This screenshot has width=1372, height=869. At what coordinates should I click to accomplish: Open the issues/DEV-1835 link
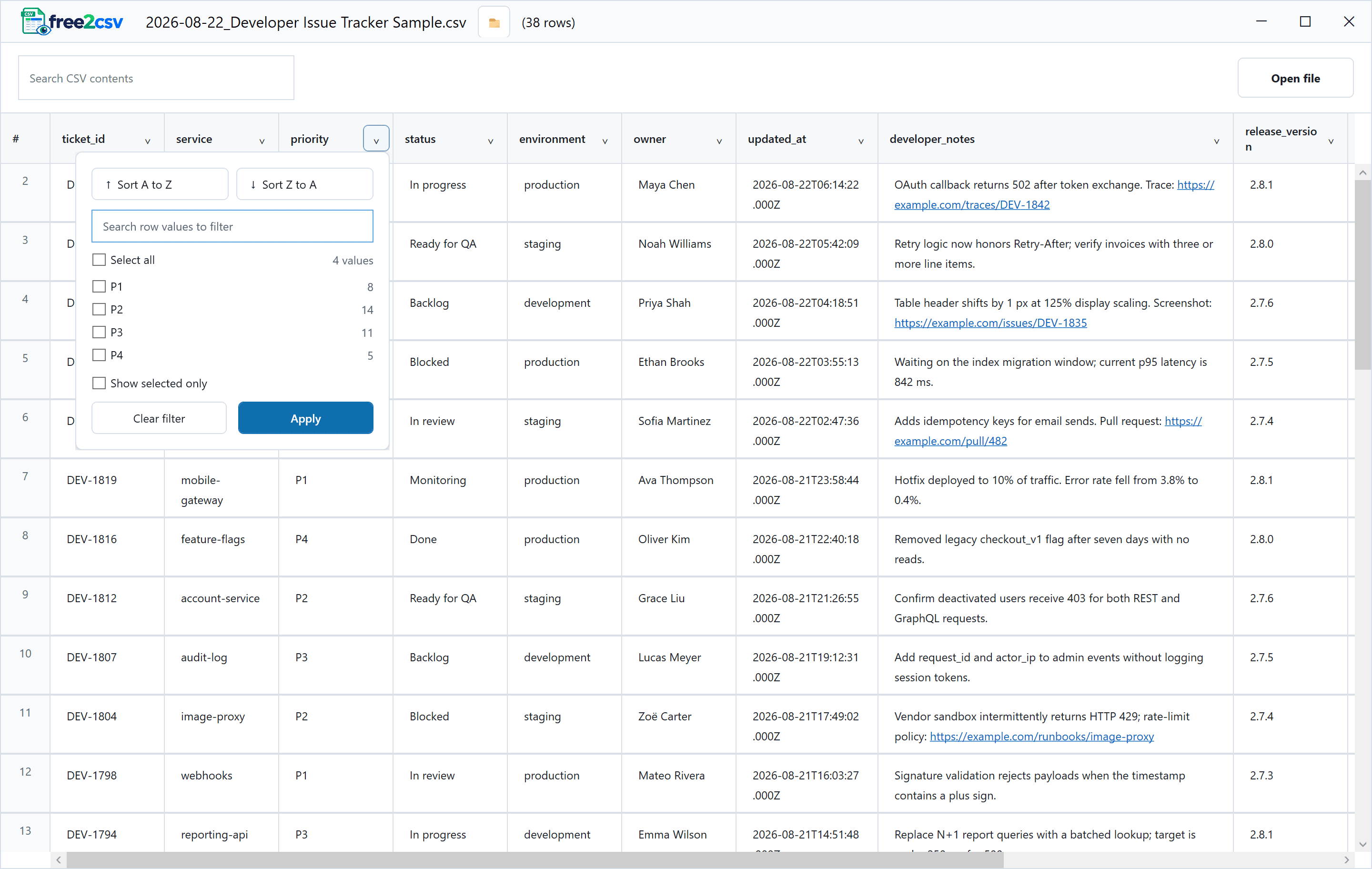coord(991,323)
